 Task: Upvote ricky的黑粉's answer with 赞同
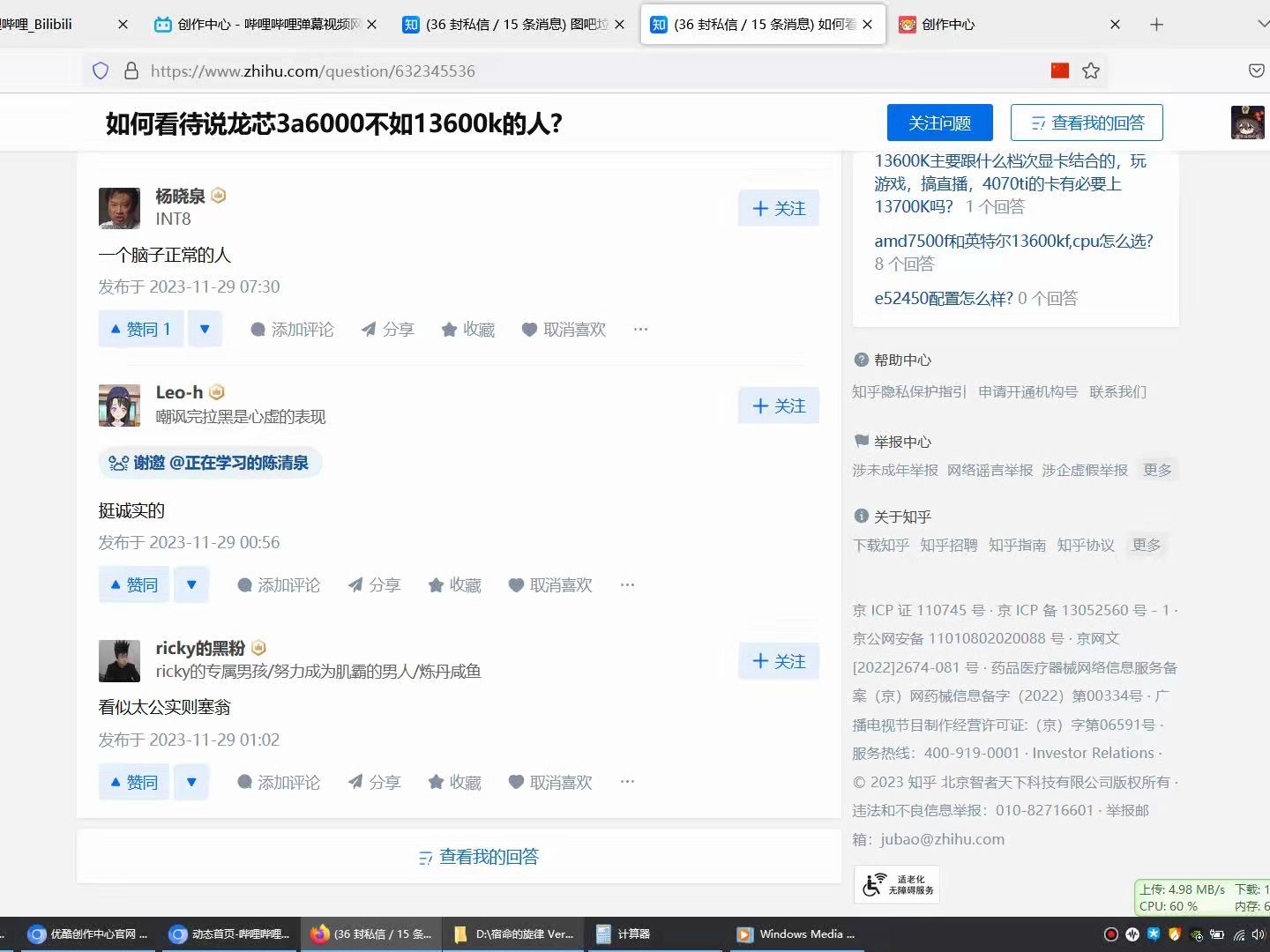click(x=134, y=782)
